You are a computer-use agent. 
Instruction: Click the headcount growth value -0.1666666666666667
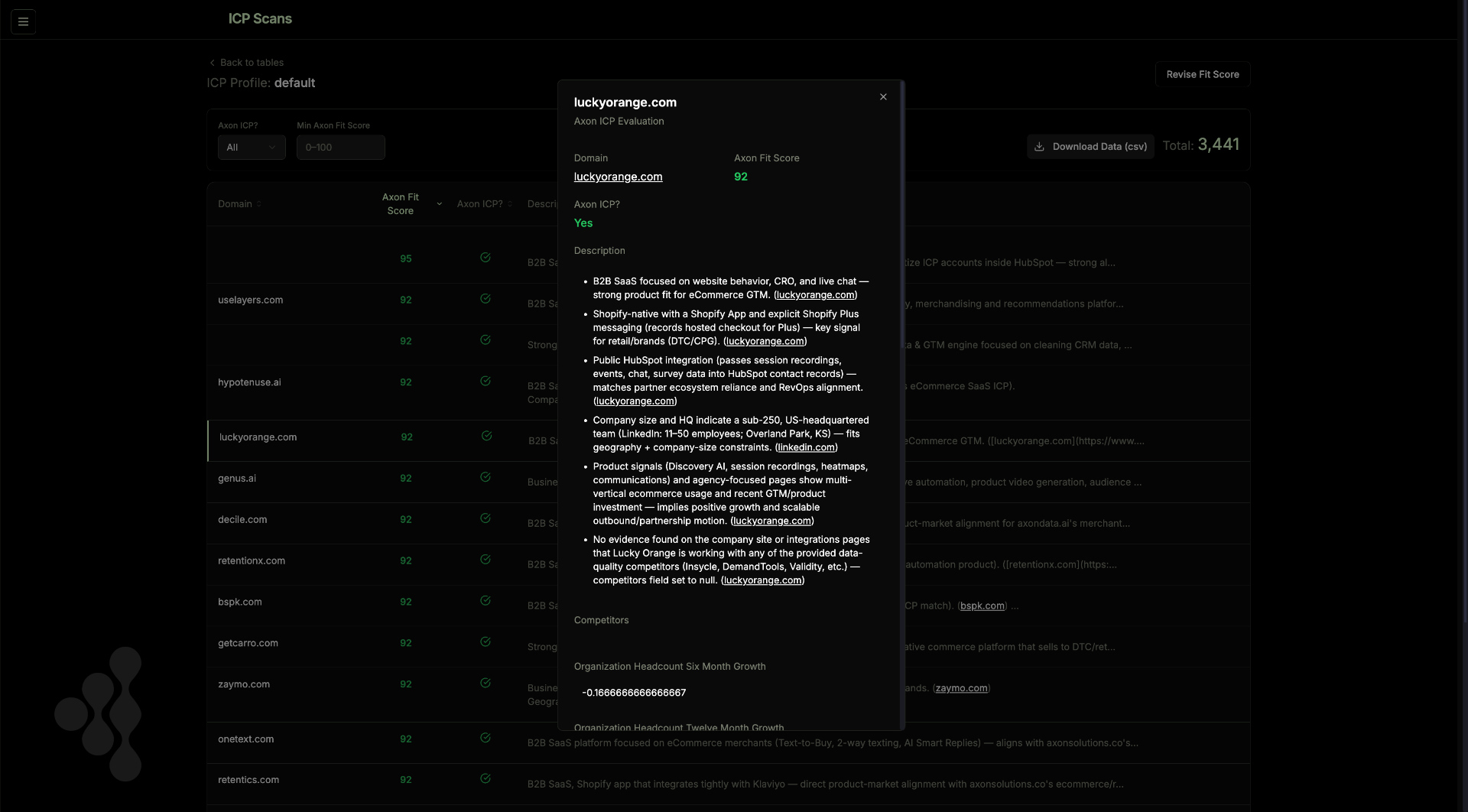(x=634, y=693)
